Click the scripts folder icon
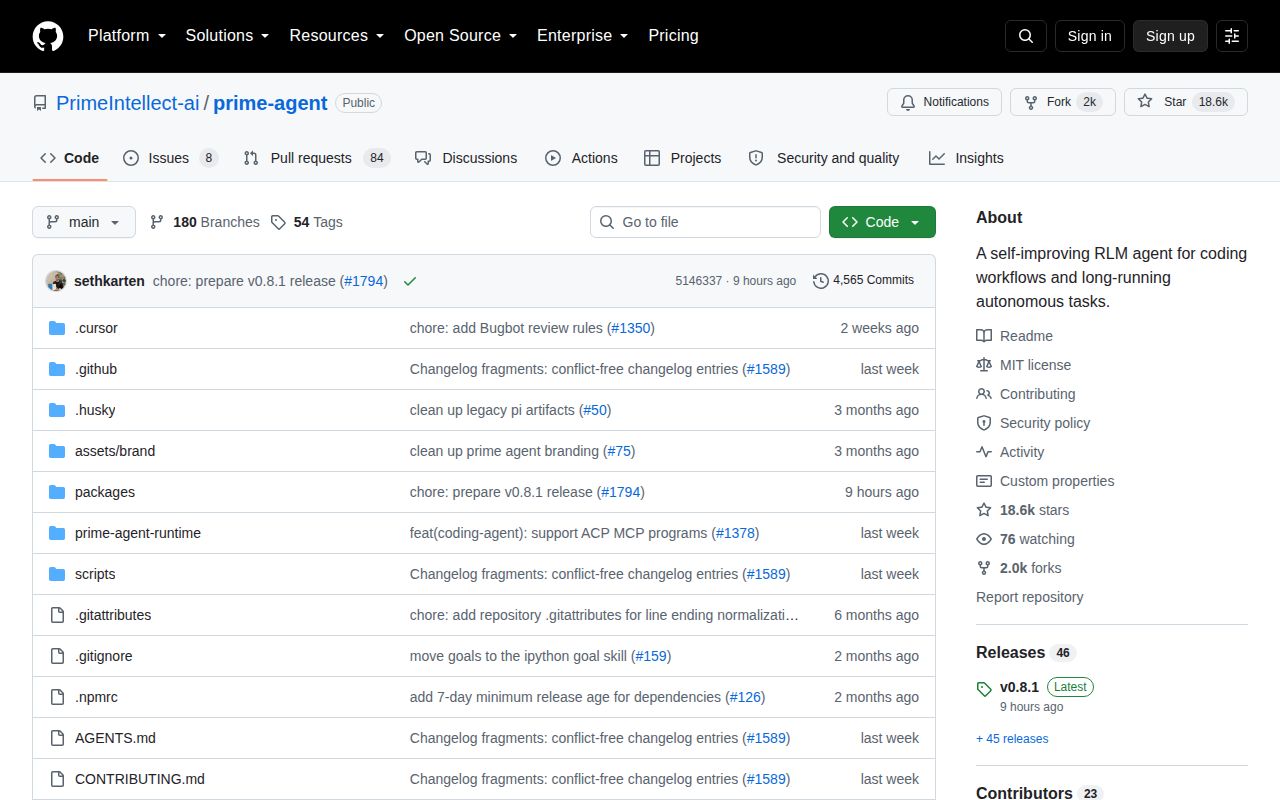 coord(57,574)
